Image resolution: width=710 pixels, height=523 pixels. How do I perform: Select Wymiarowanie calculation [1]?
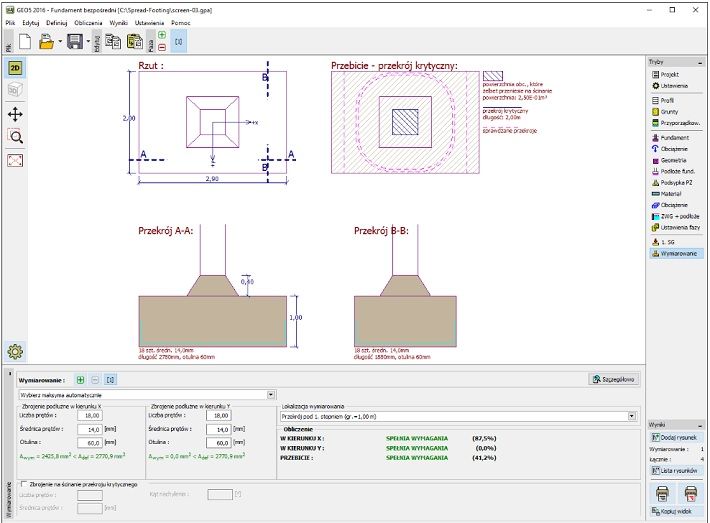110,379
